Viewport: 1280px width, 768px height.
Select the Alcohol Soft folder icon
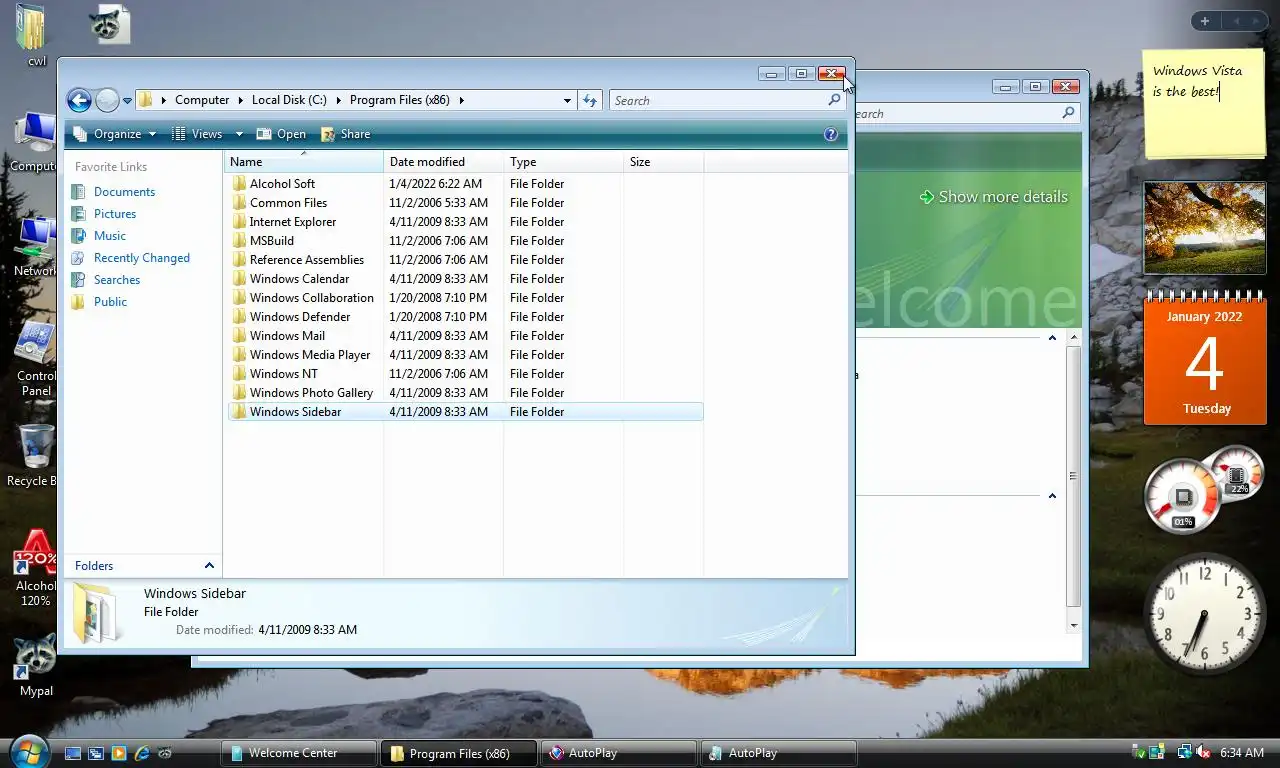click(239, 184)
